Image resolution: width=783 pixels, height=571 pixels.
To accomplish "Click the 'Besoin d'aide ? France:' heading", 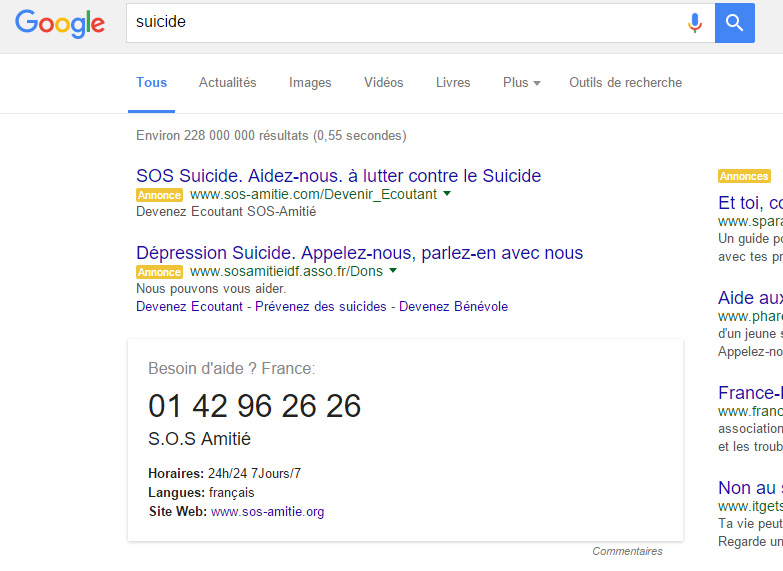I will pyautogui.click(x=232, y=369).
